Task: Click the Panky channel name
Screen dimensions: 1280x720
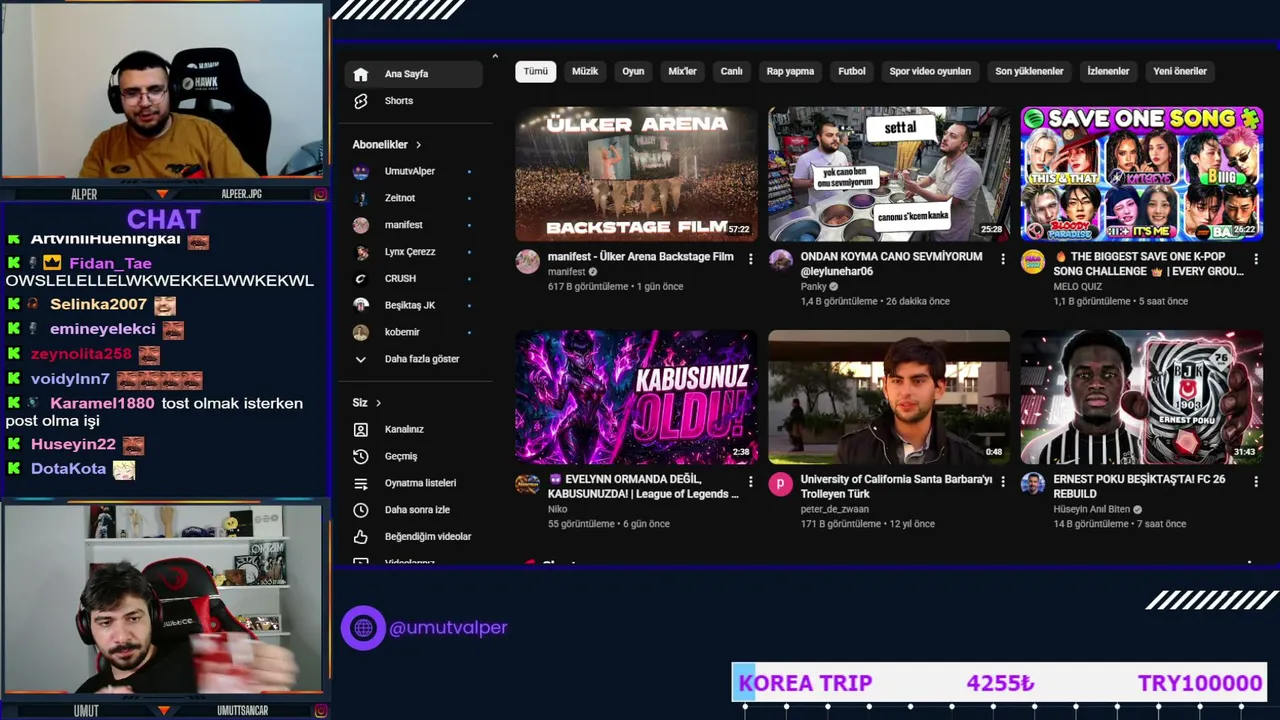Action: [x=814, y=286]
